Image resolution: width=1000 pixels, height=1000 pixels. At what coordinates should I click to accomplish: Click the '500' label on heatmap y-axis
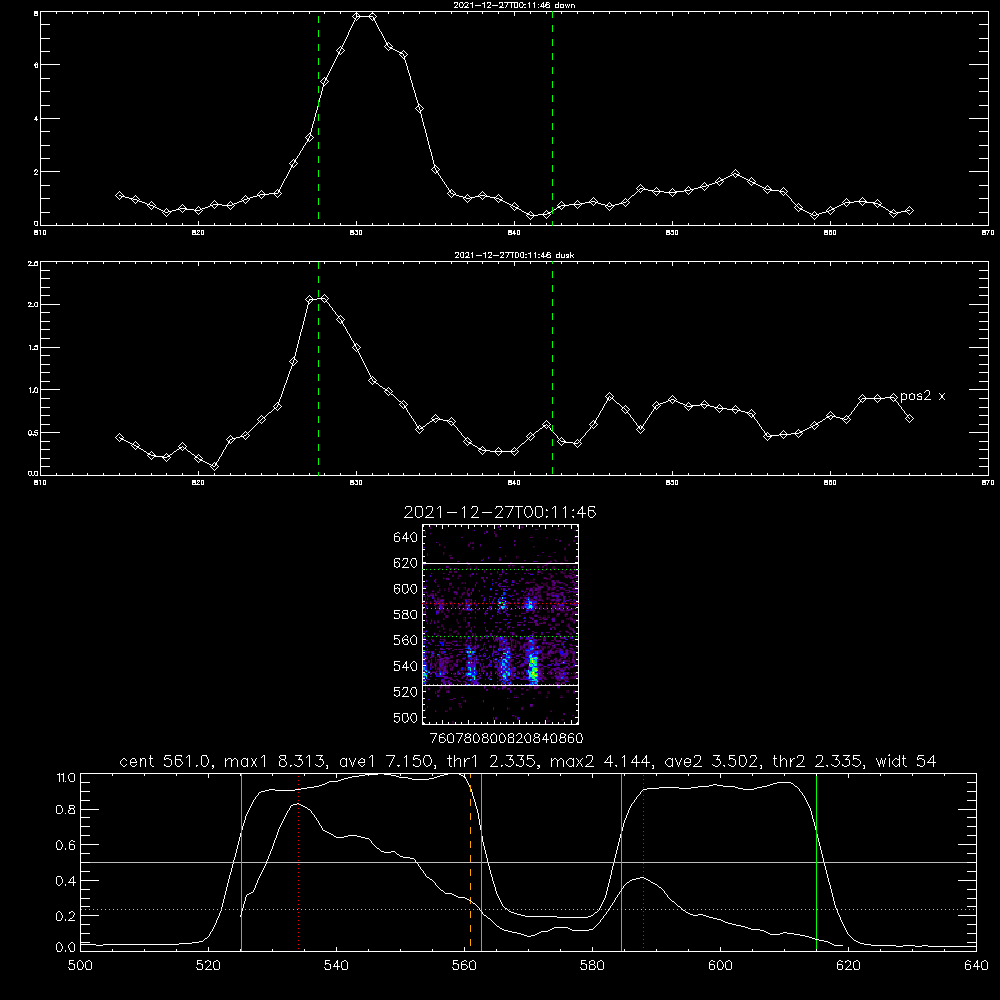406,717
